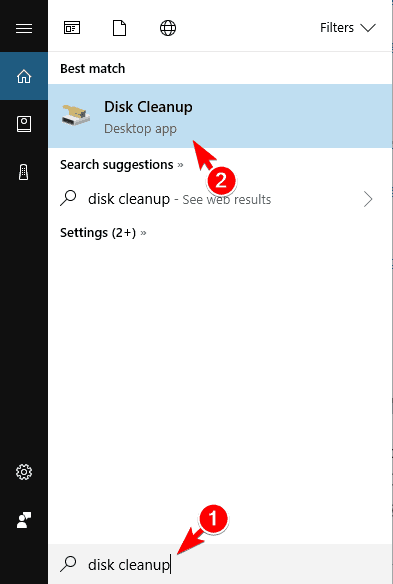Image resolution: width=393 pixels, height=584 pixels.
Task: Open the Cortana Notebook sidebar icon
Action: [x=24, y=124]
